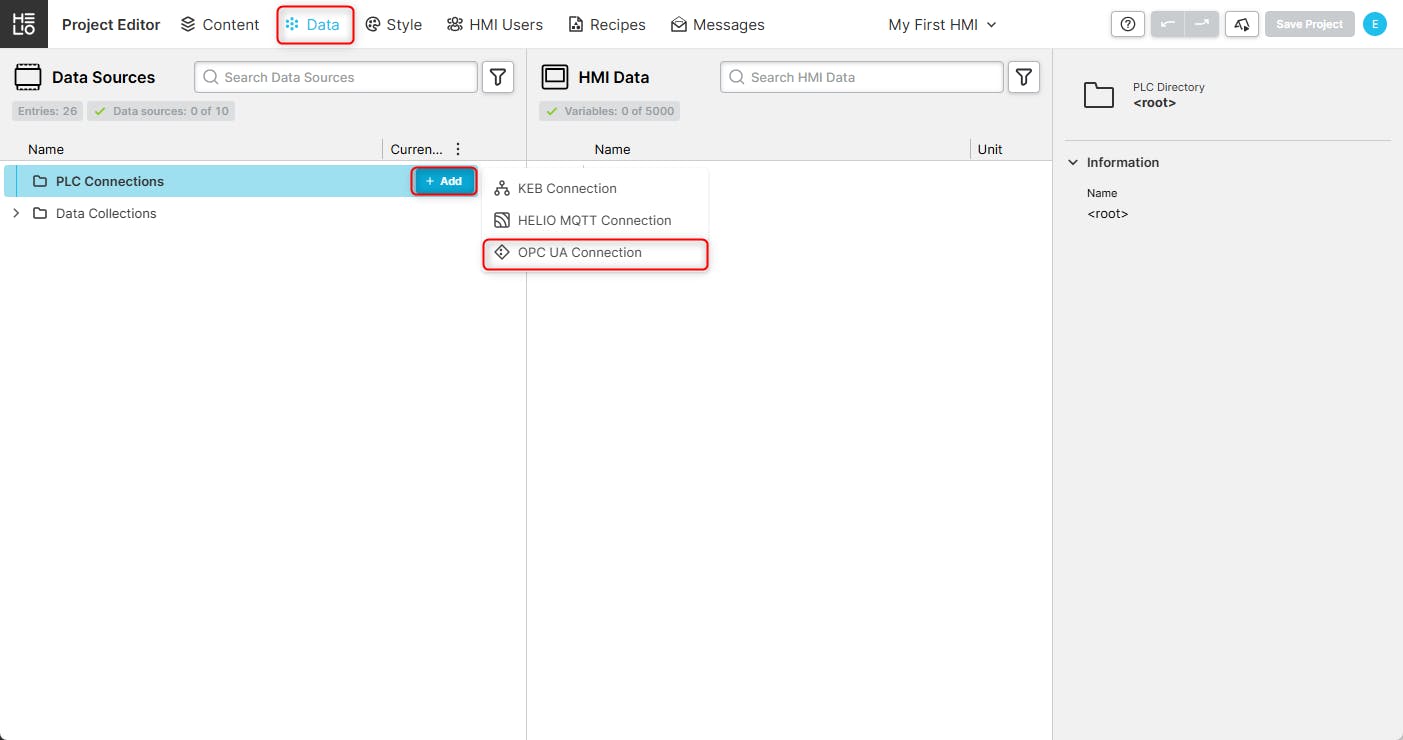
Task: Click the undo arrow button
Action: tap(1168, 24)
